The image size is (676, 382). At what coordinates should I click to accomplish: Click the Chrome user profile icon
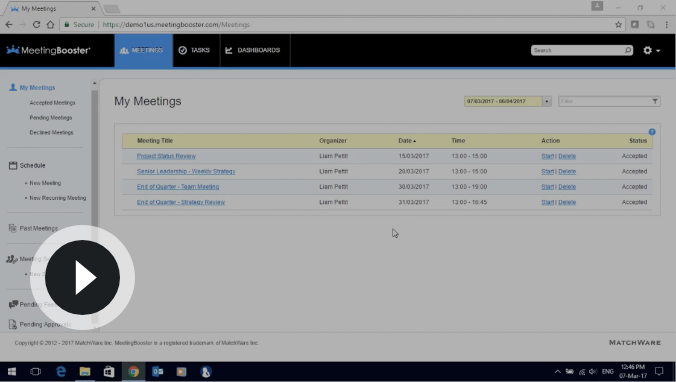click(x=597, y=6)
